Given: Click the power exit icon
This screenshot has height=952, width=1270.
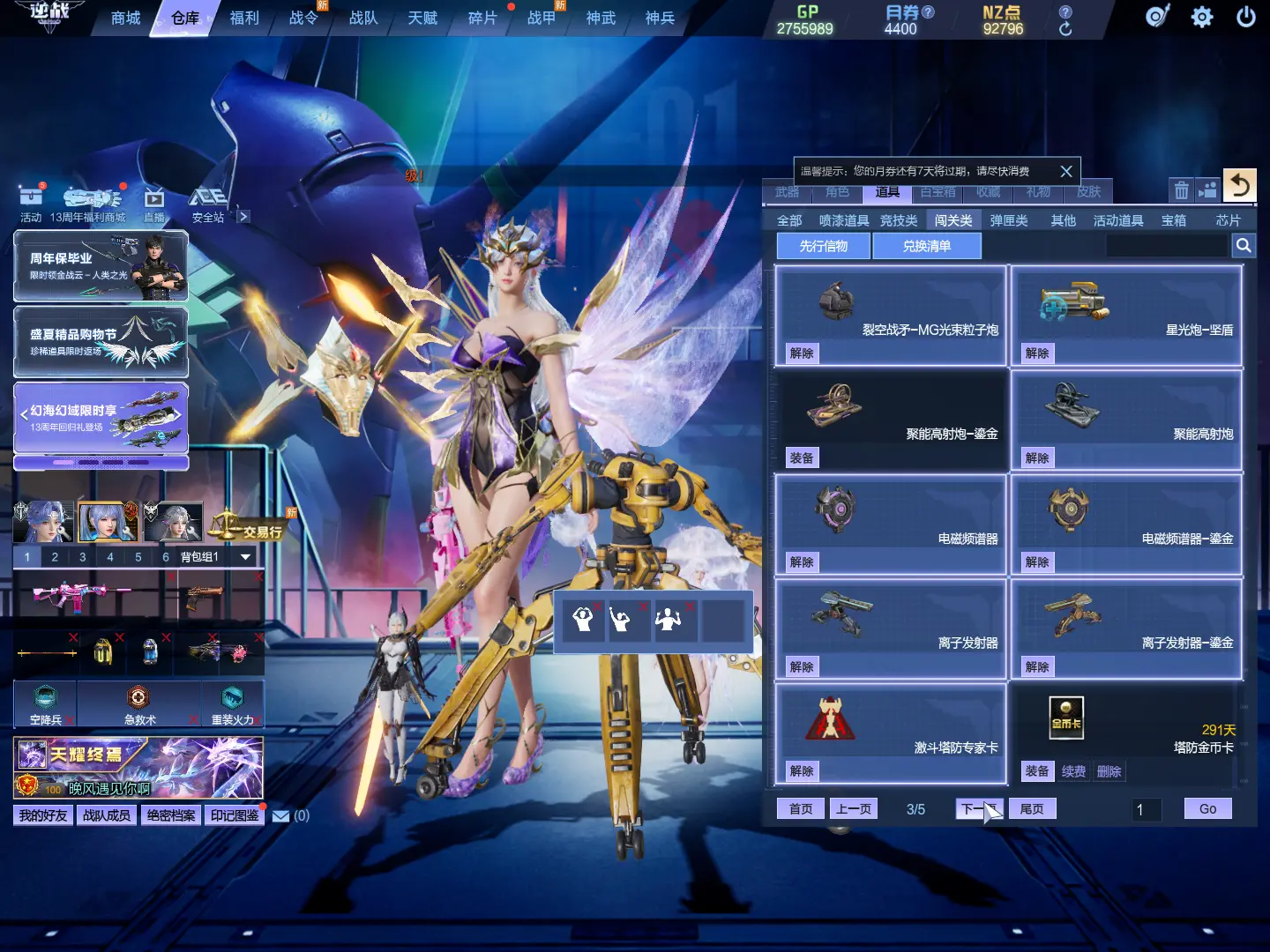Looking at the screenshot, I should pyautogui.click(x=1245, y=17).
